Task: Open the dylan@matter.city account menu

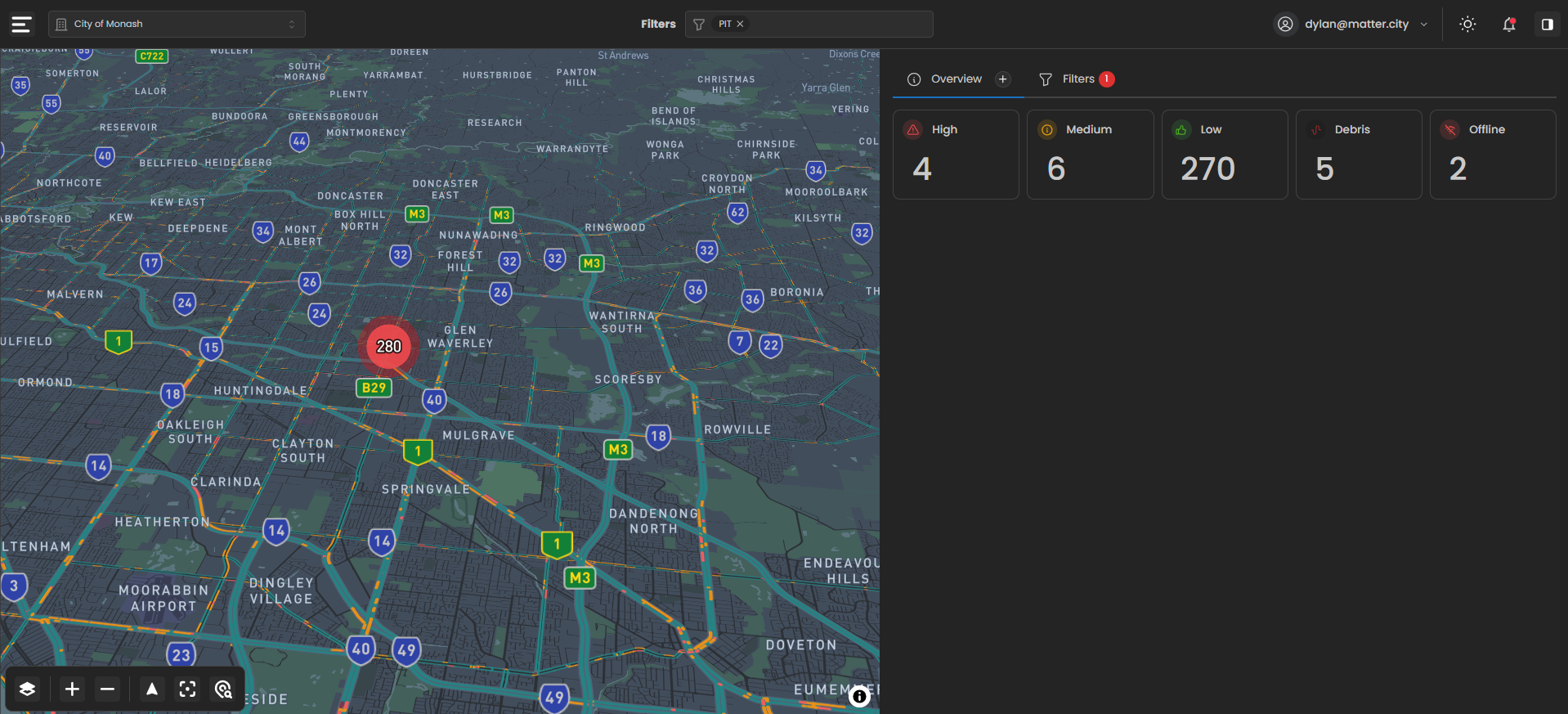Action: tap(1352, 24)
